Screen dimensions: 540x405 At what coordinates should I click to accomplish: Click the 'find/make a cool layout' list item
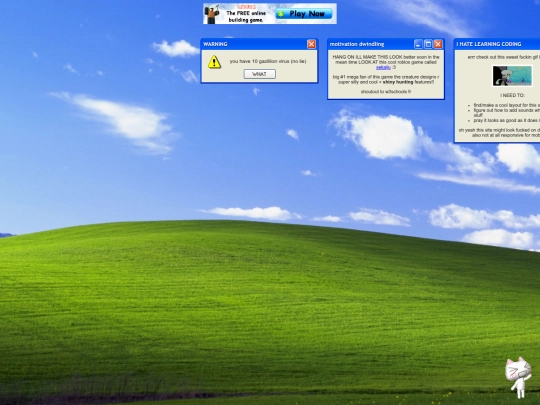(507, 105)
